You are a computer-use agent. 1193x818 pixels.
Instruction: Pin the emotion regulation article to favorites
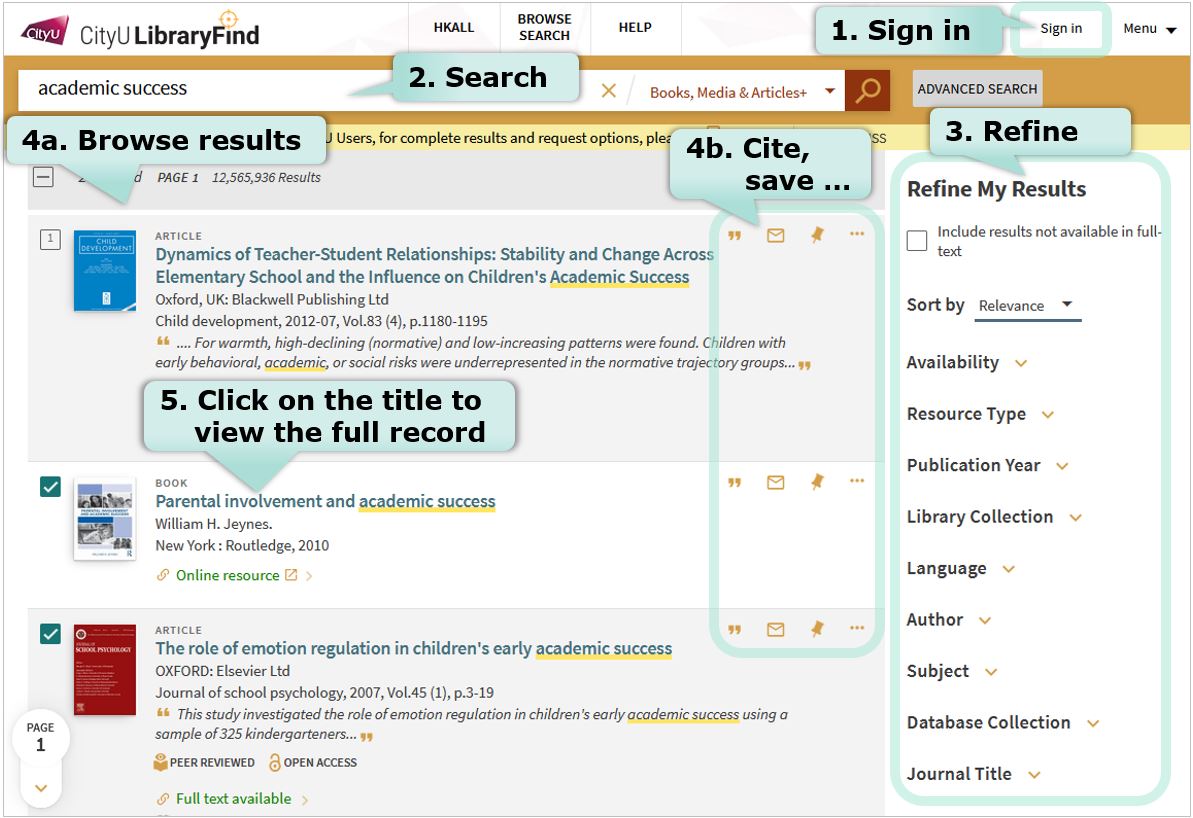[x=816, y=629]
